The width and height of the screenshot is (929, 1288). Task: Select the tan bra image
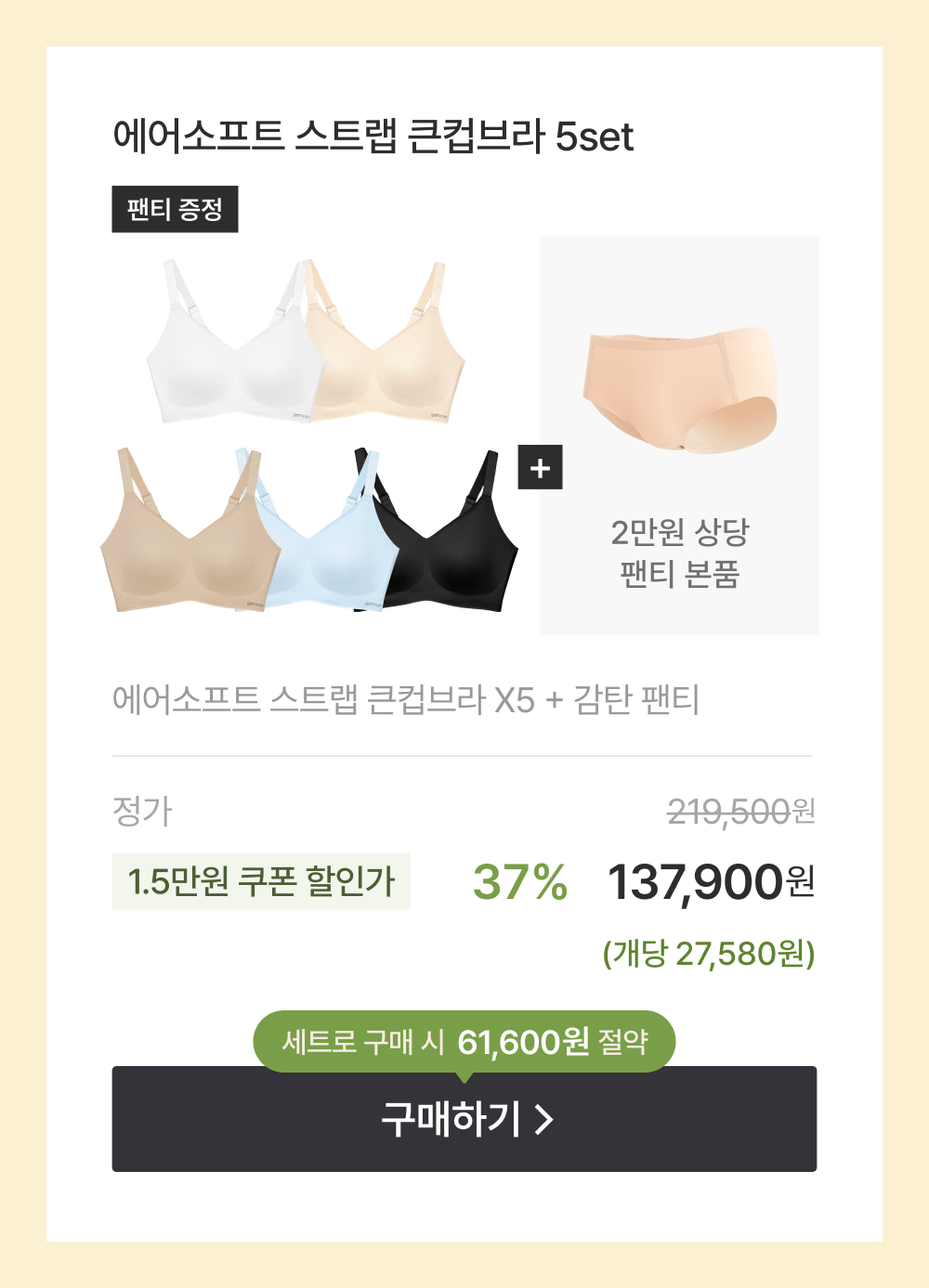tap(186, 531)
